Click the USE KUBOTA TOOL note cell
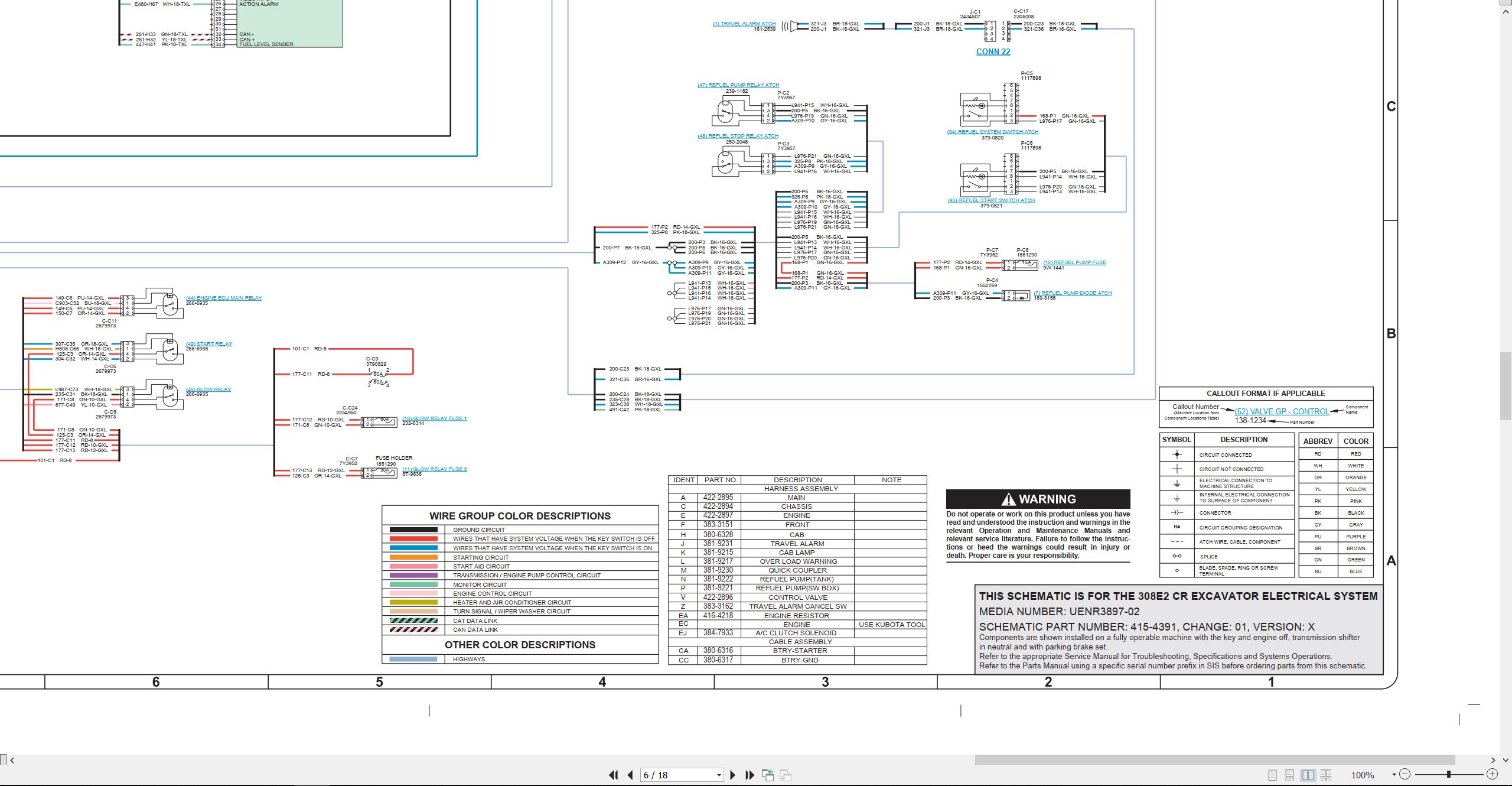 click(891, 625)
